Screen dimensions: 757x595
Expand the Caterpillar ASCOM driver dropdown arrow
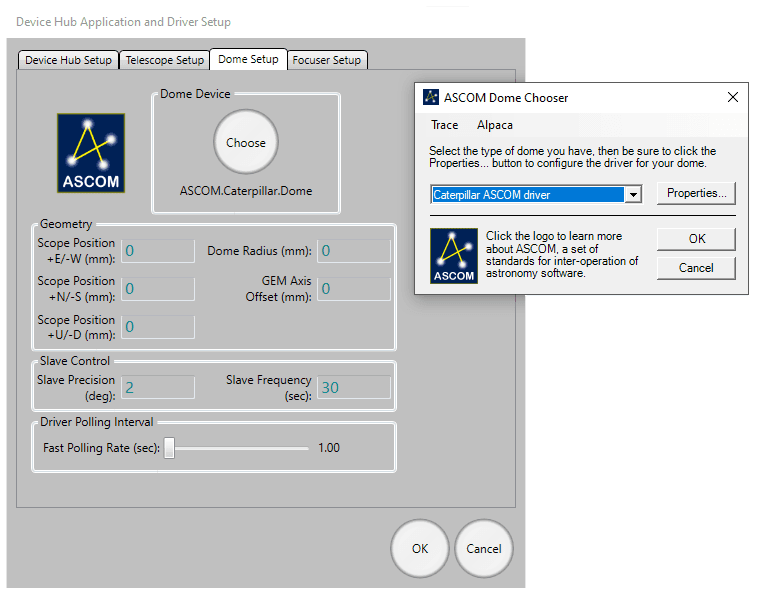pos(631,194)
